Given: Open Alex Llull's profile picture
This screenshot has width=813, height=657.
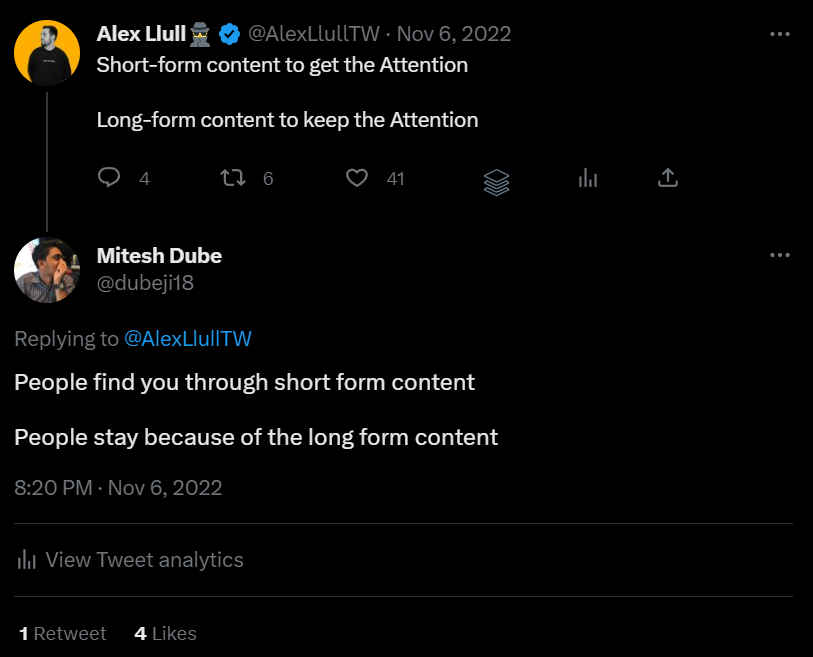Looking at the screenshot, I should point(47,53).
